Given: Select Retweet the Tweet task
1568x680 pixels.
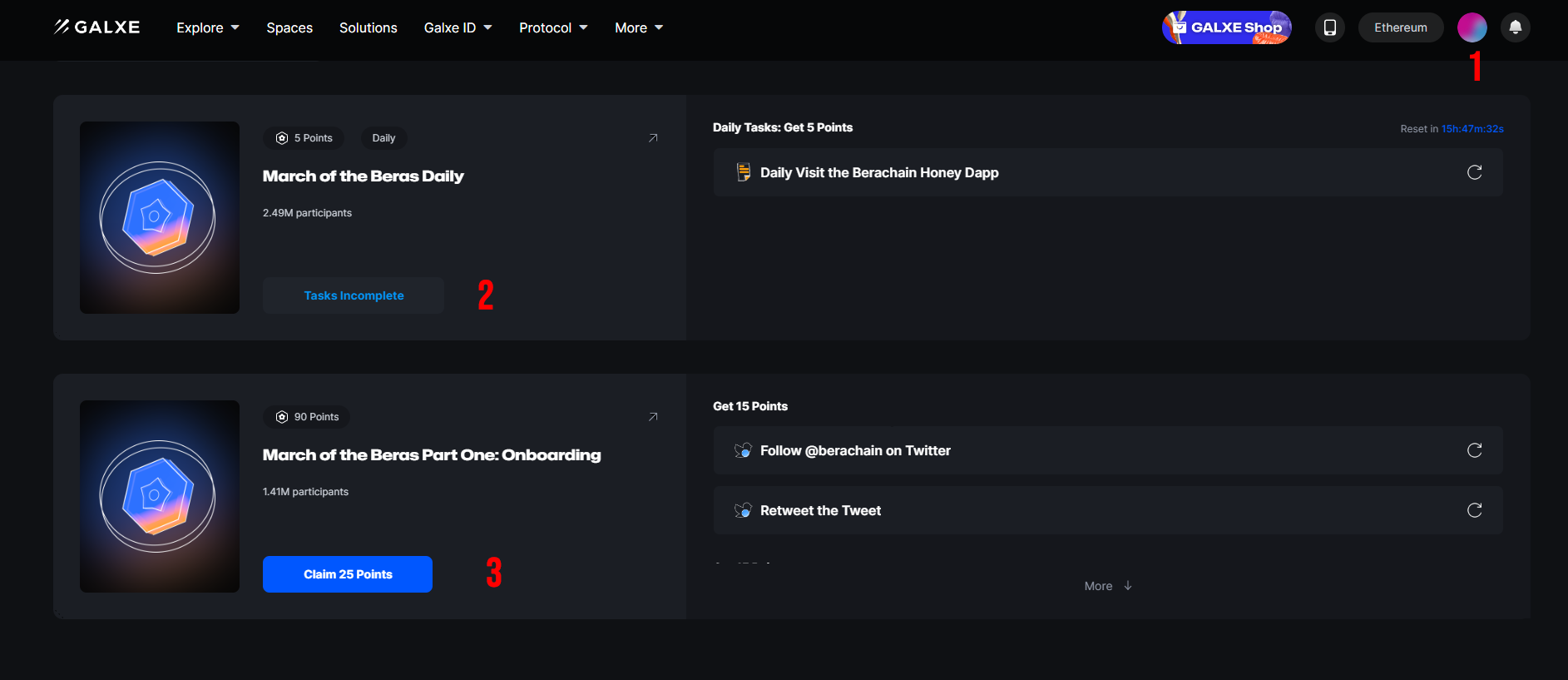Looking at the screenshot, I should [x=1108, y=510].
